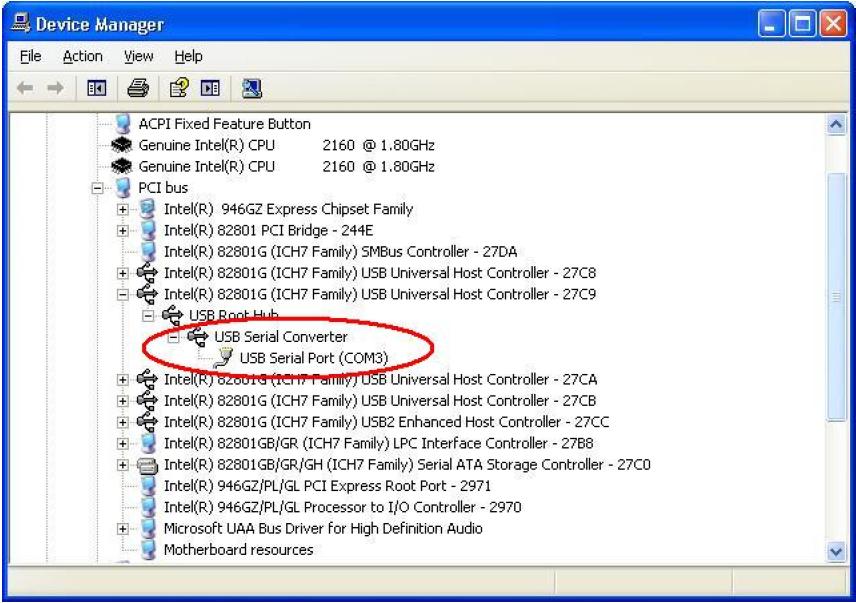Select Microsoft UAA Bus Driver label
This screenshot has height=603, width=856.
click(323, 528)
